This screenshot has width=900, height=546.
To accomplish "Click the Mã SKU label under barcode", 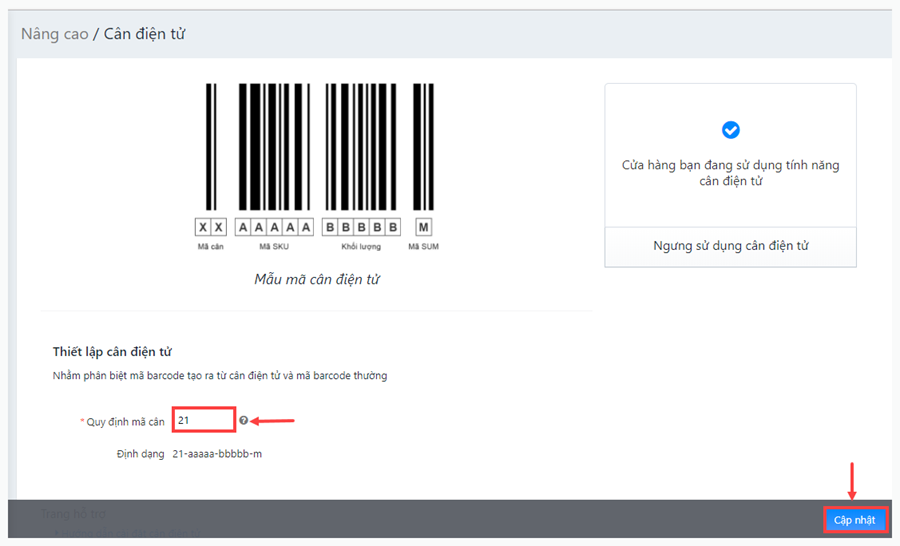I will [274, 247].
